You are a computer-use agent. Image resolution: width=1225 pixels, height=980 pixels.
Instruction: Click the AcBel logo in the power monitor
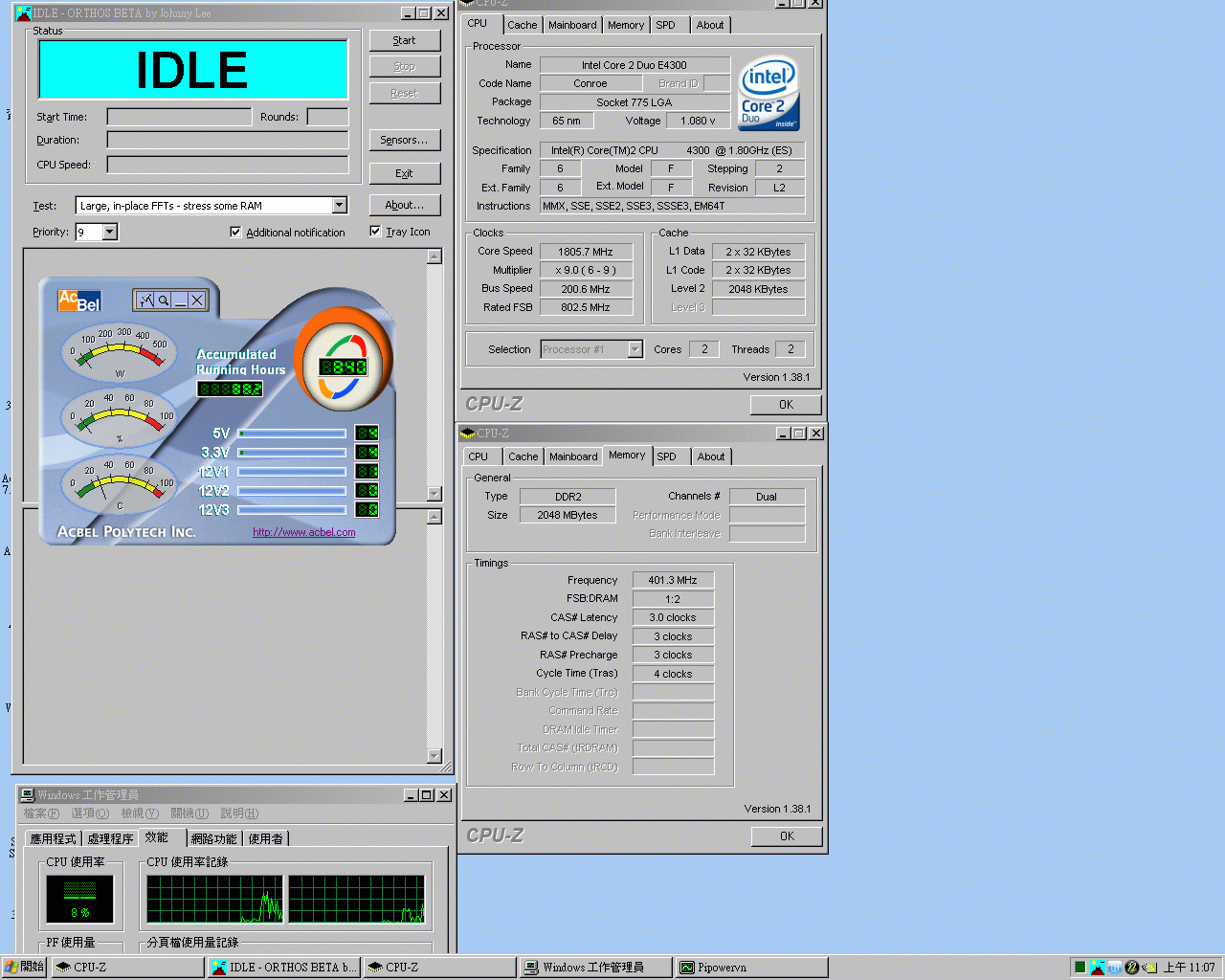79,301
